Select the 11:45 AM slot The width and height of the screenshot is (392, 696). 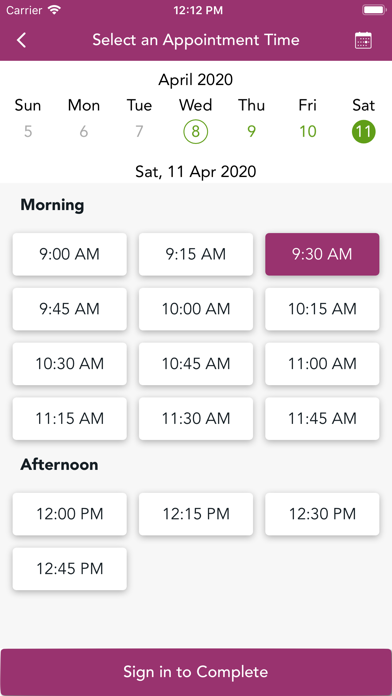coord(322,419)
